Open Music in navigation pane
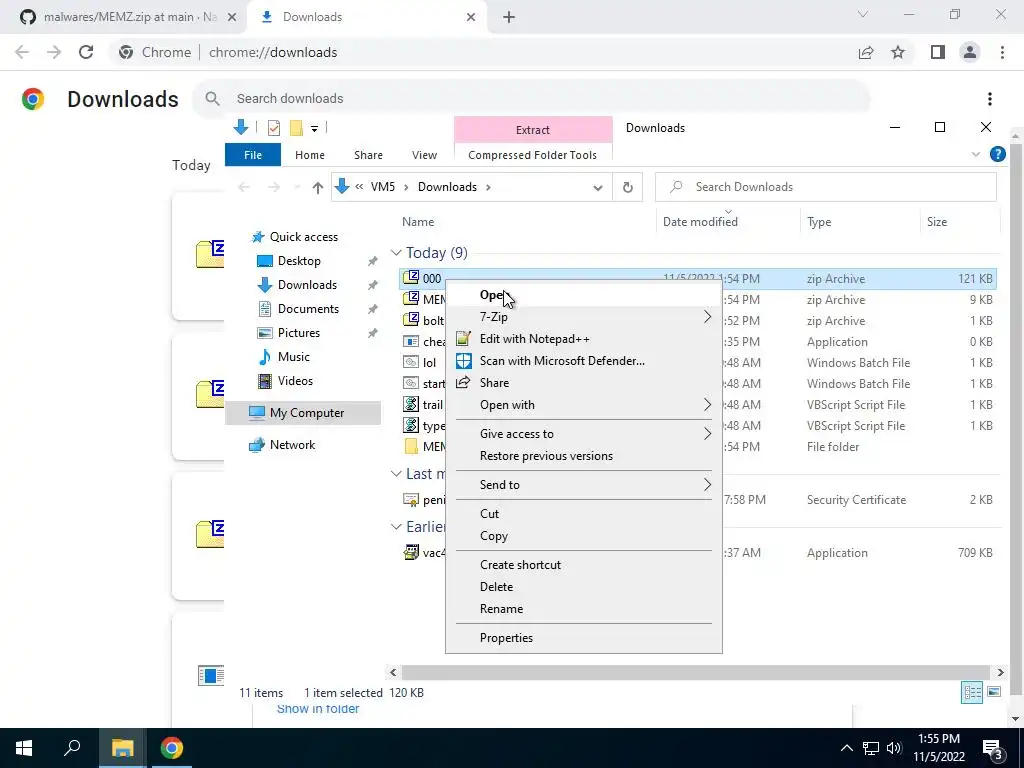 [293, 357]
